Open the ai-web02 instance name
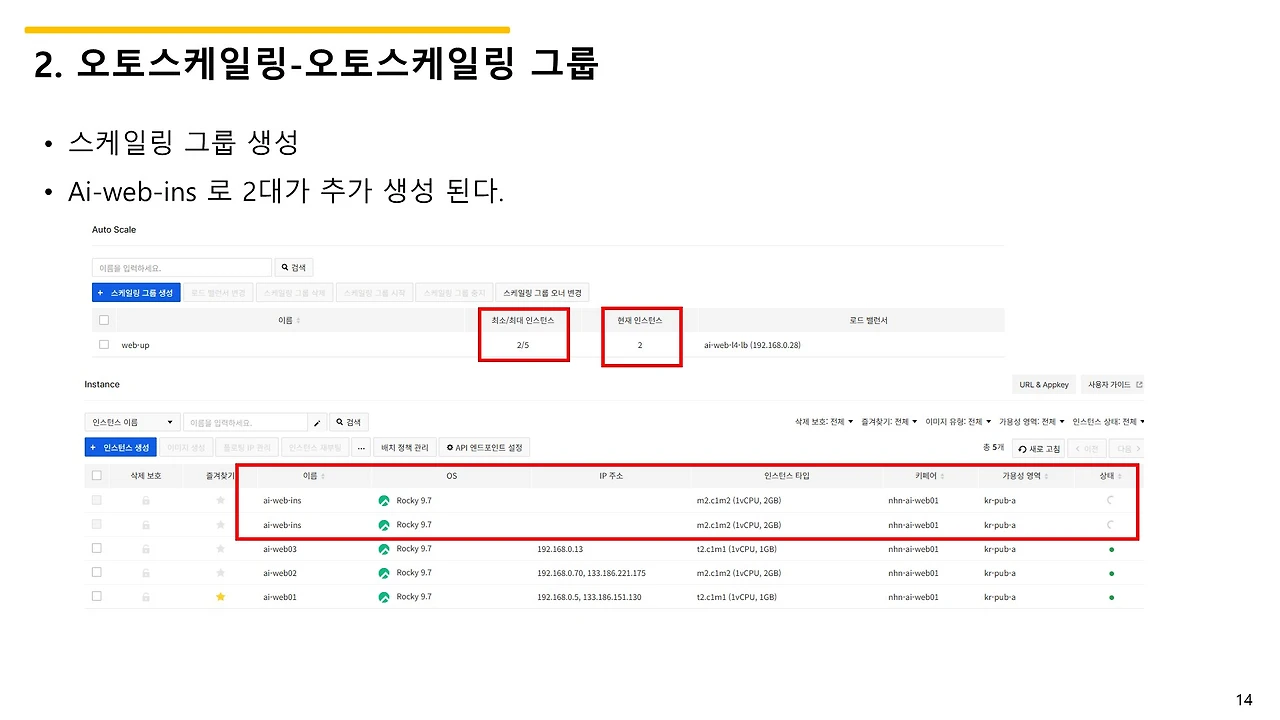The height and width of the screenshot is (720, 1280). click(x=280, y=573)
